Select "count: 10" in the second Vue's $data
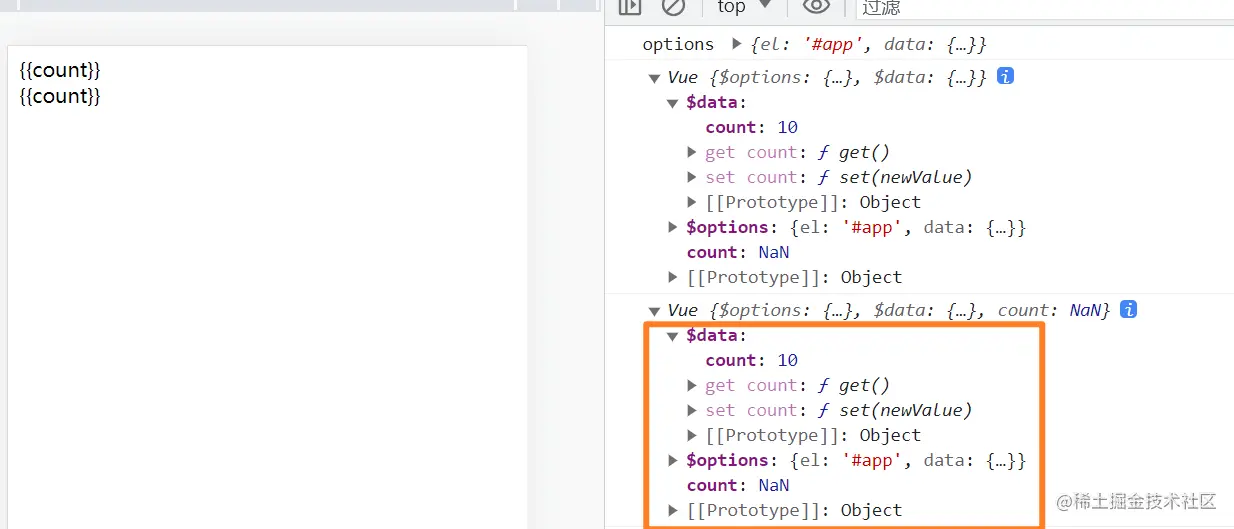Viewport: 1234px width, 529px height. tap(751, 360)
